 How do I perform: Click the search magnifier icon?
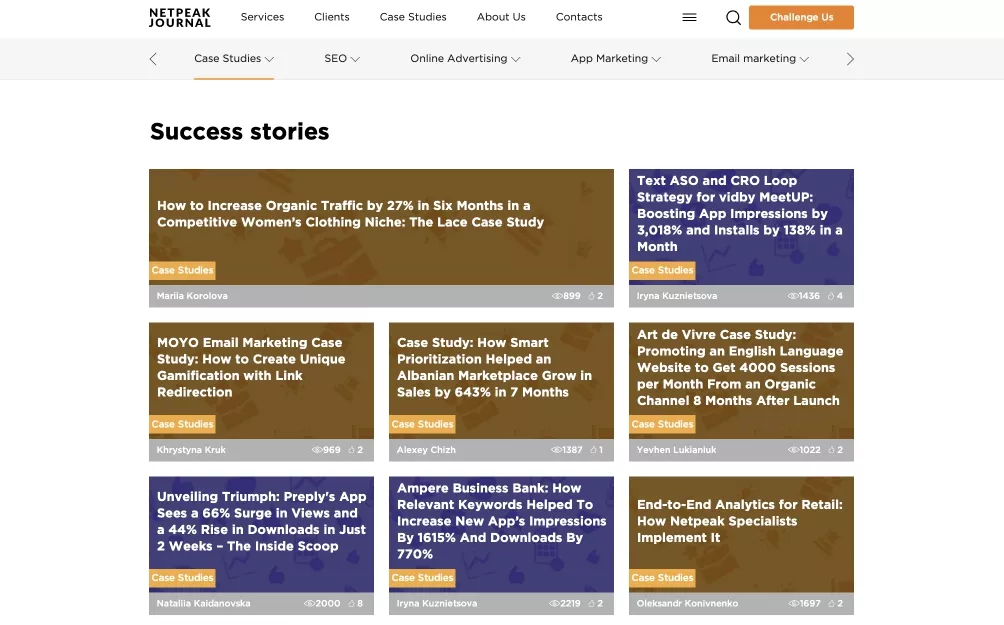733,17
